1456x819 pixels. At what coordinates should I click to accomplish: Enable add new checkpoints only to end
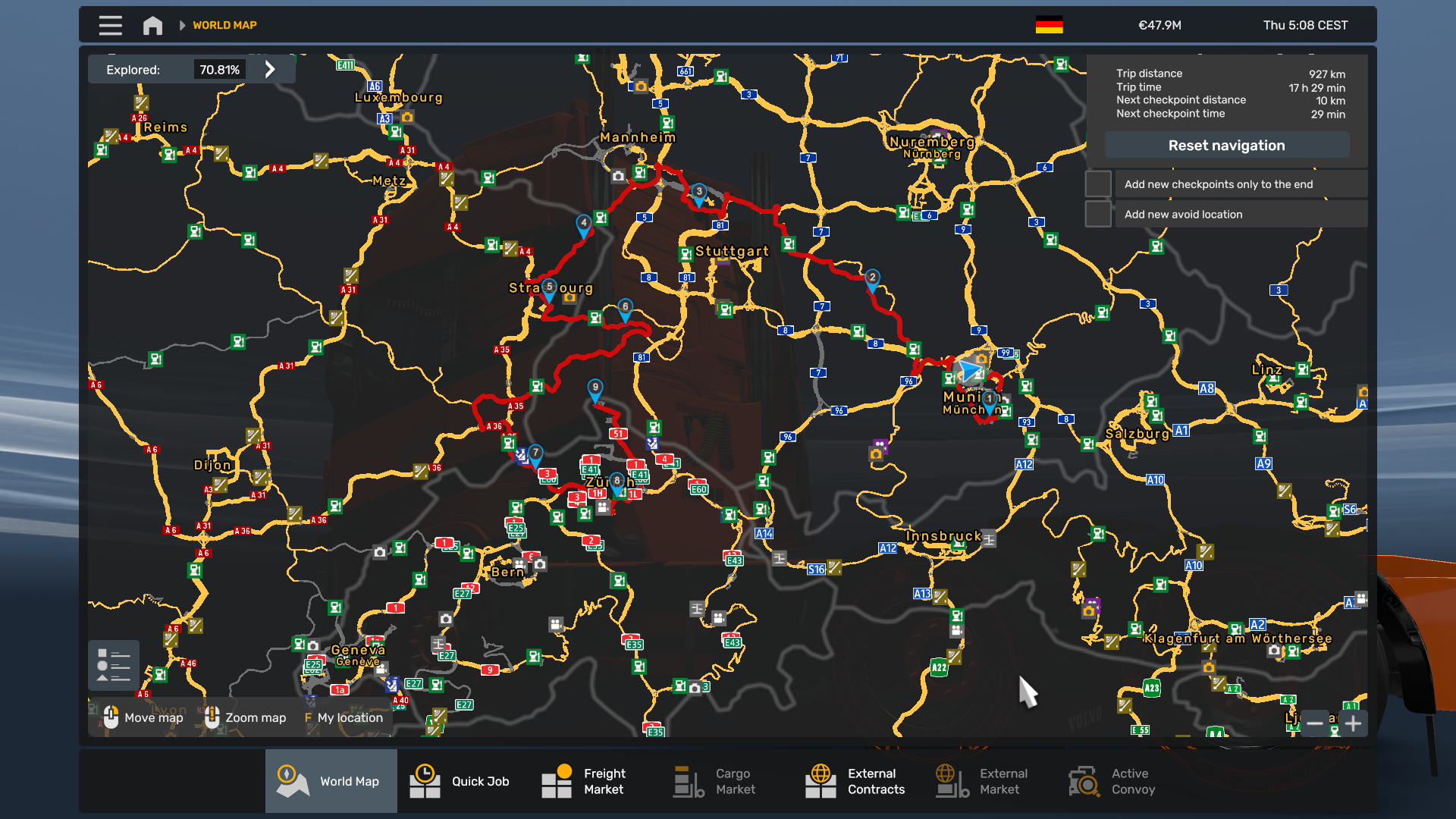click(x=1098, y=184)
